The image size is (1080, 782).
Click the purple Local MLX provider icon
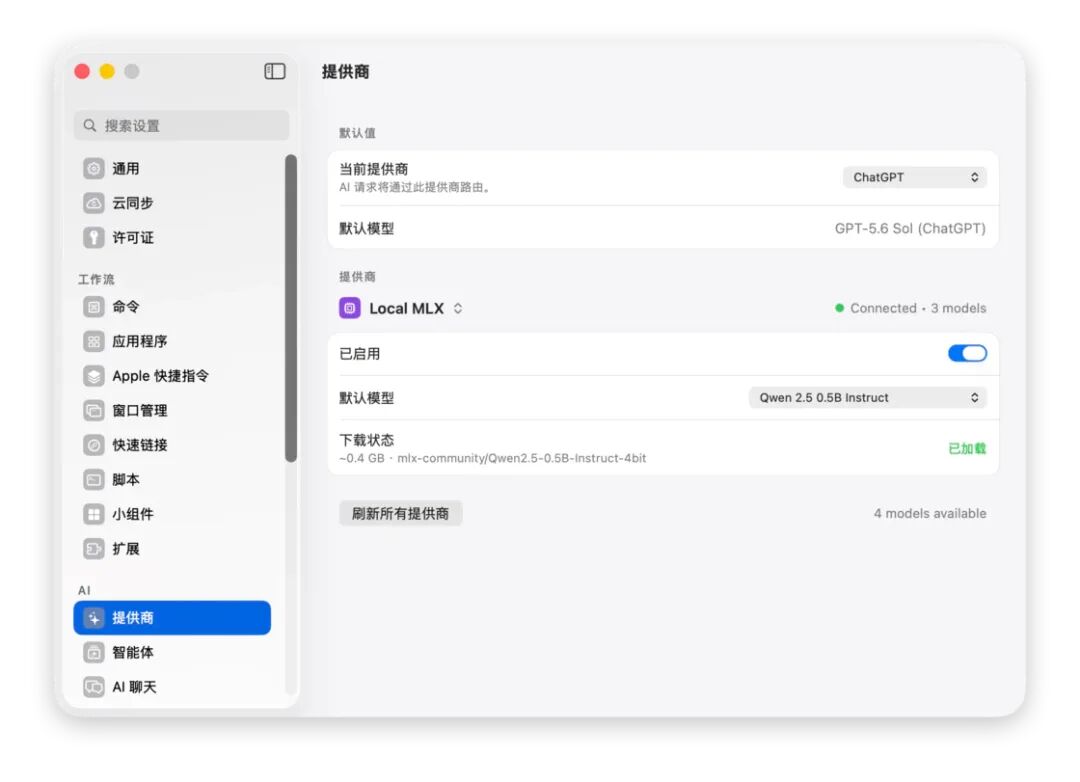tap(350, 308)
